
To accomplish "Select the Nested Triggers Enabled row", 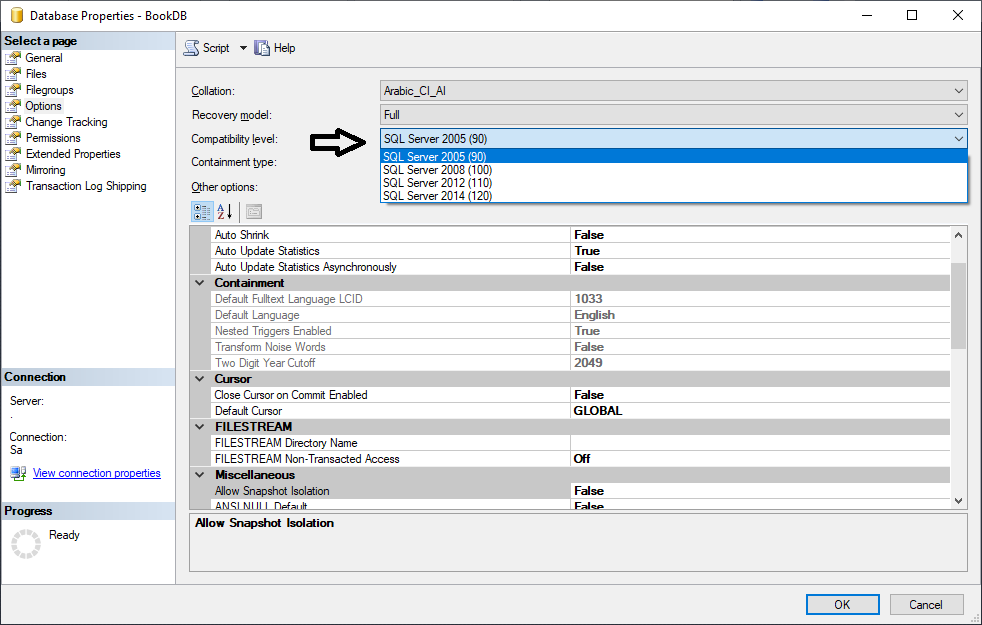I will pyautogui.click(x=581, y=331).
